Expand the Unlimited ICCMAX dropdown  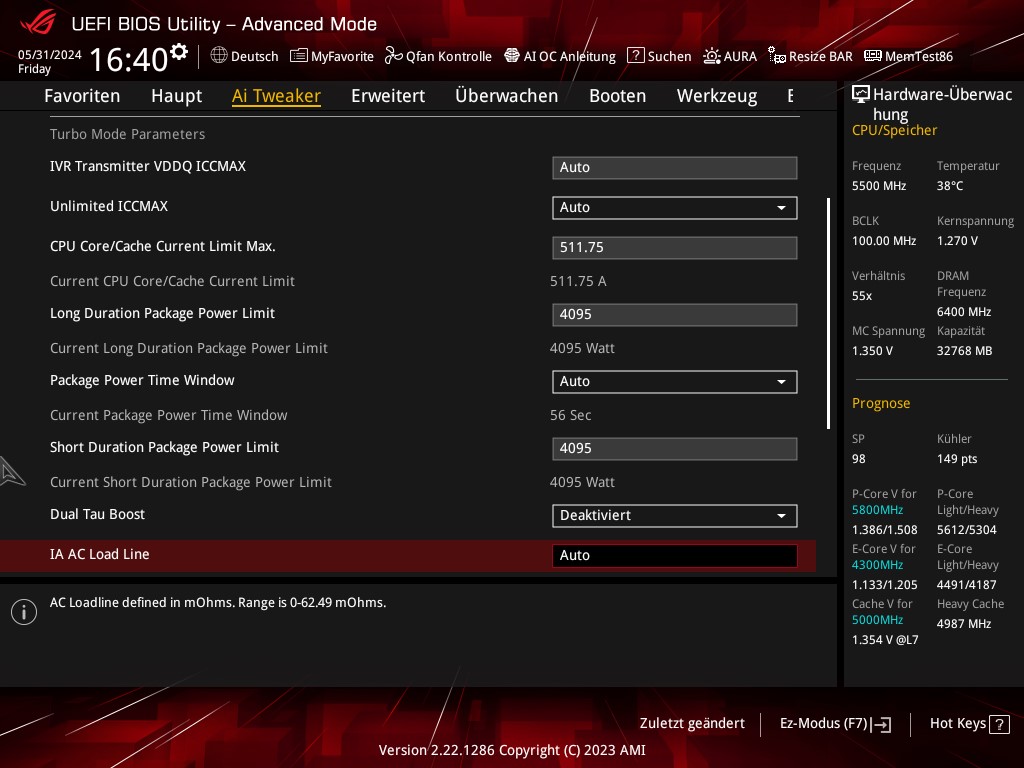pyautogui.click(x=675, y=208)
